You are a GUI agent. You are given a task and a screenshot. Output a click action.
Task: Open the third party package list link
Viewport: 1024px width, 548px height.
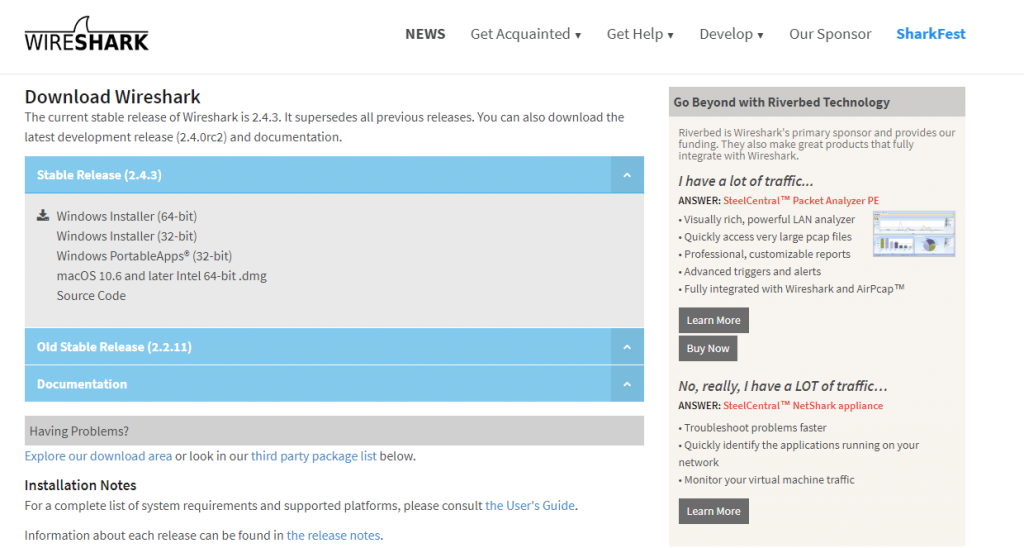click(x=313, y=456)
